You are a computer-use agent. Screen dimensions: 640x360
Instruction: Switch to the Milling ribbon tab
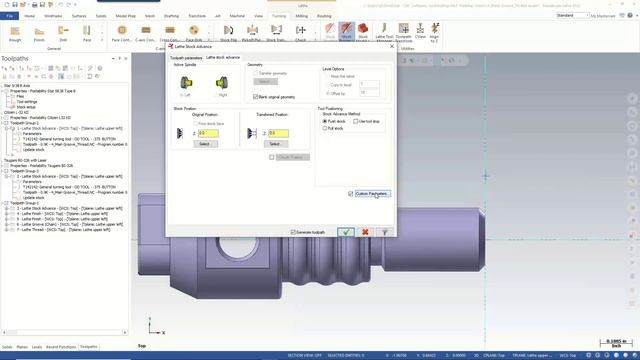point(302,16)
